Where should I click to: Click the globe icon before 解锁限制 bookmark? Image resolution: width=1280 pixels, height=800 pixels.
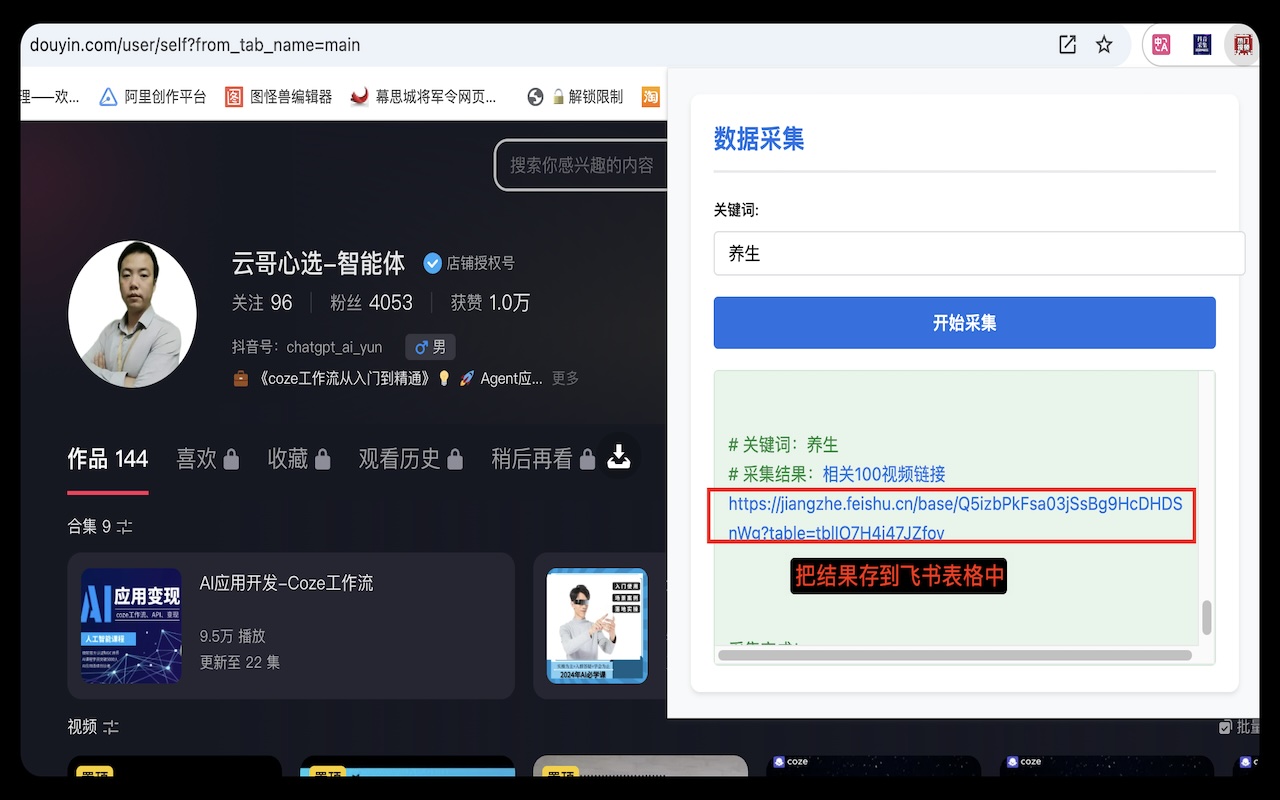pos(533,96)
